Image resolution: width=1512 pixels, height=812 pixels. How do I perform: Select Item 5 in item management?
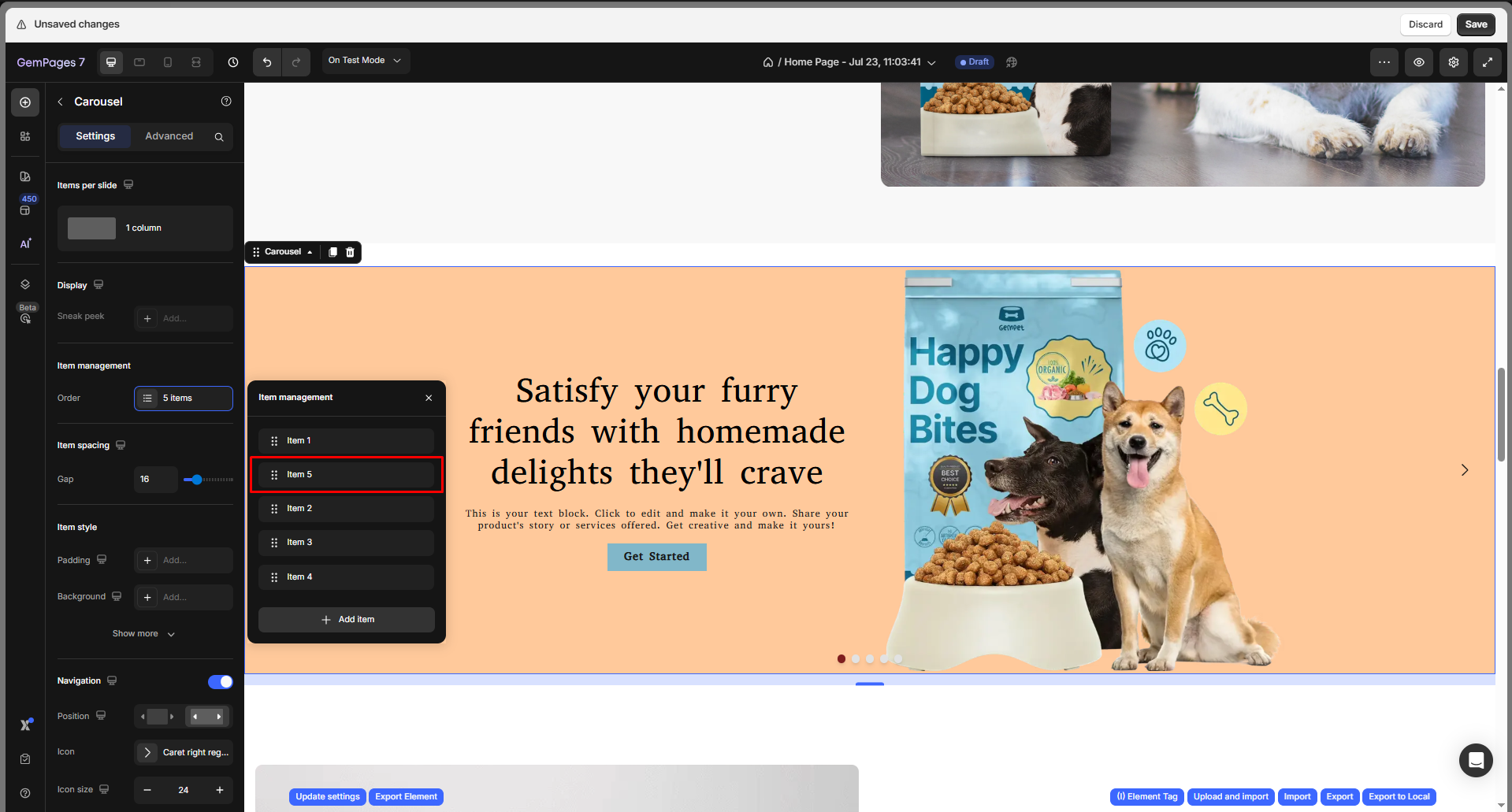[x=347, y=475]
